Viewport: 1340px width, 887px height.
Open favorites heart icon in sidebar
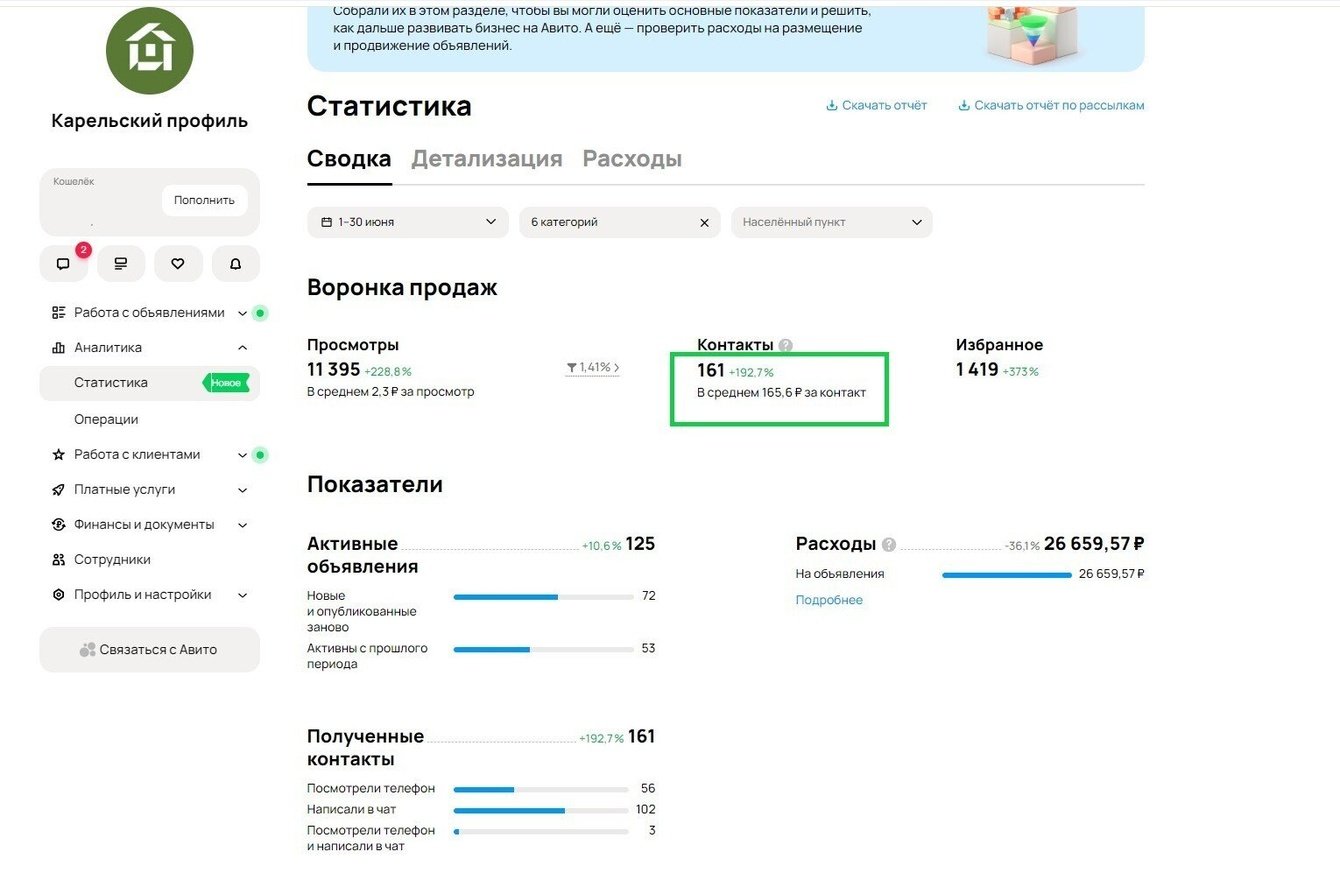178,264
